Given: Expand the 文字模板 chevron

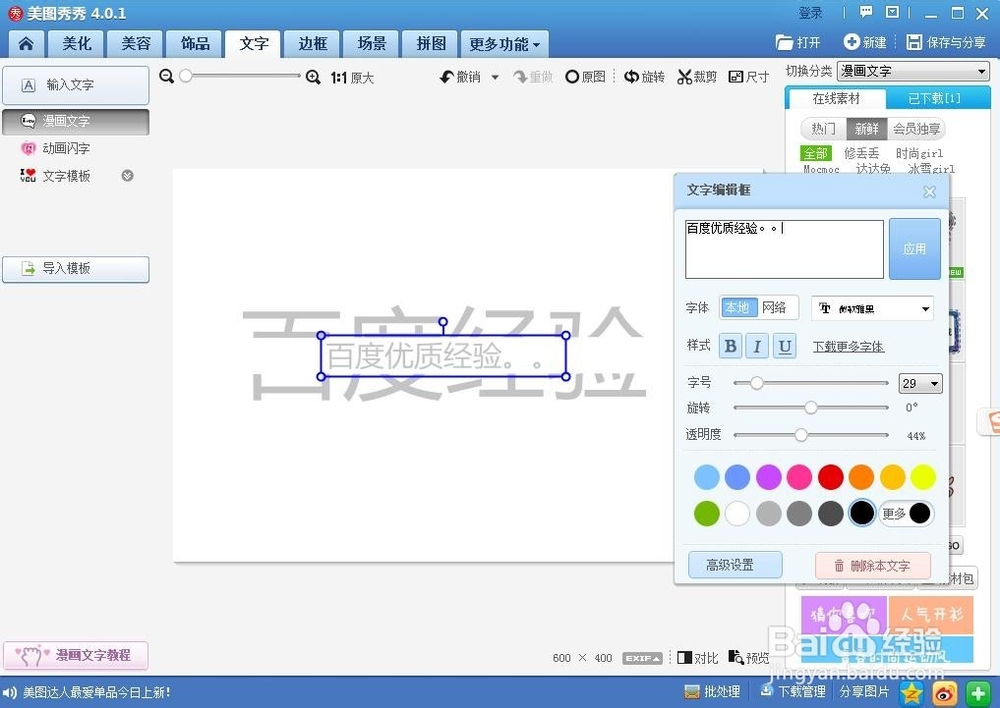Looking at the screenshot, I should [x=127, y=175].
